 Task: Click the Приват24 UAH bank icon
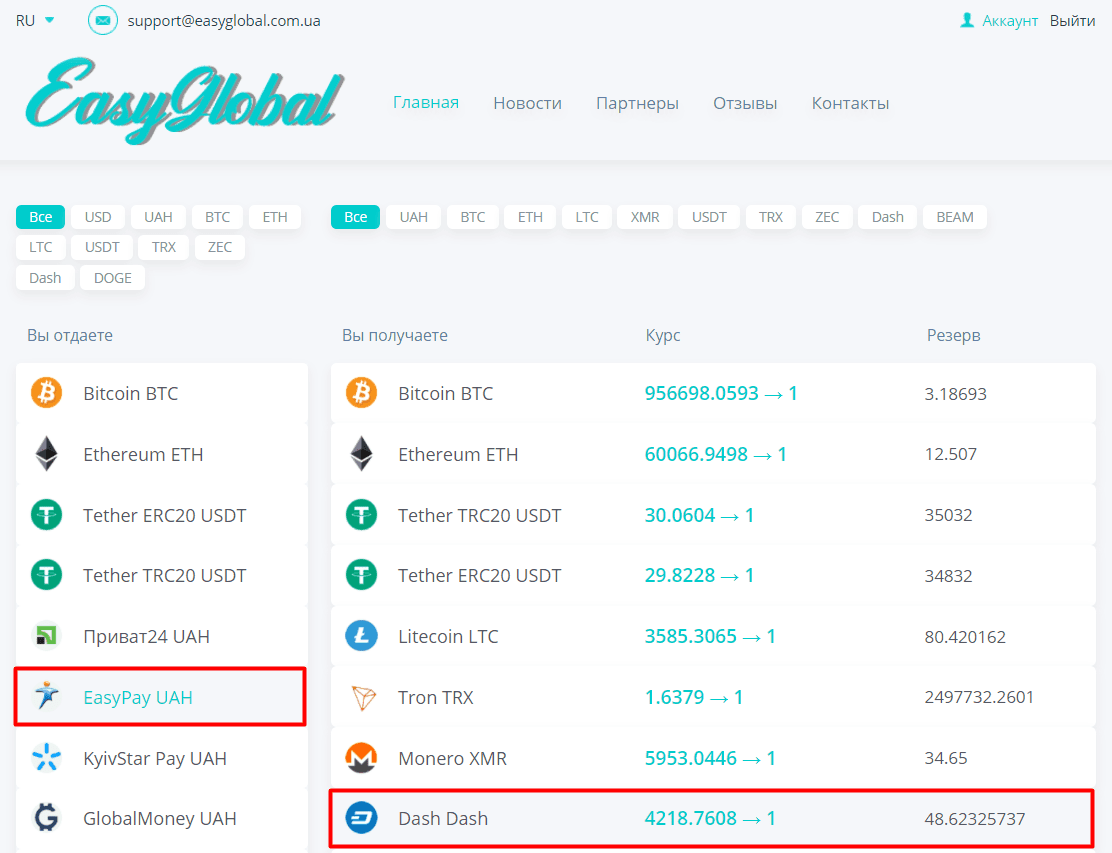point(46,636)
